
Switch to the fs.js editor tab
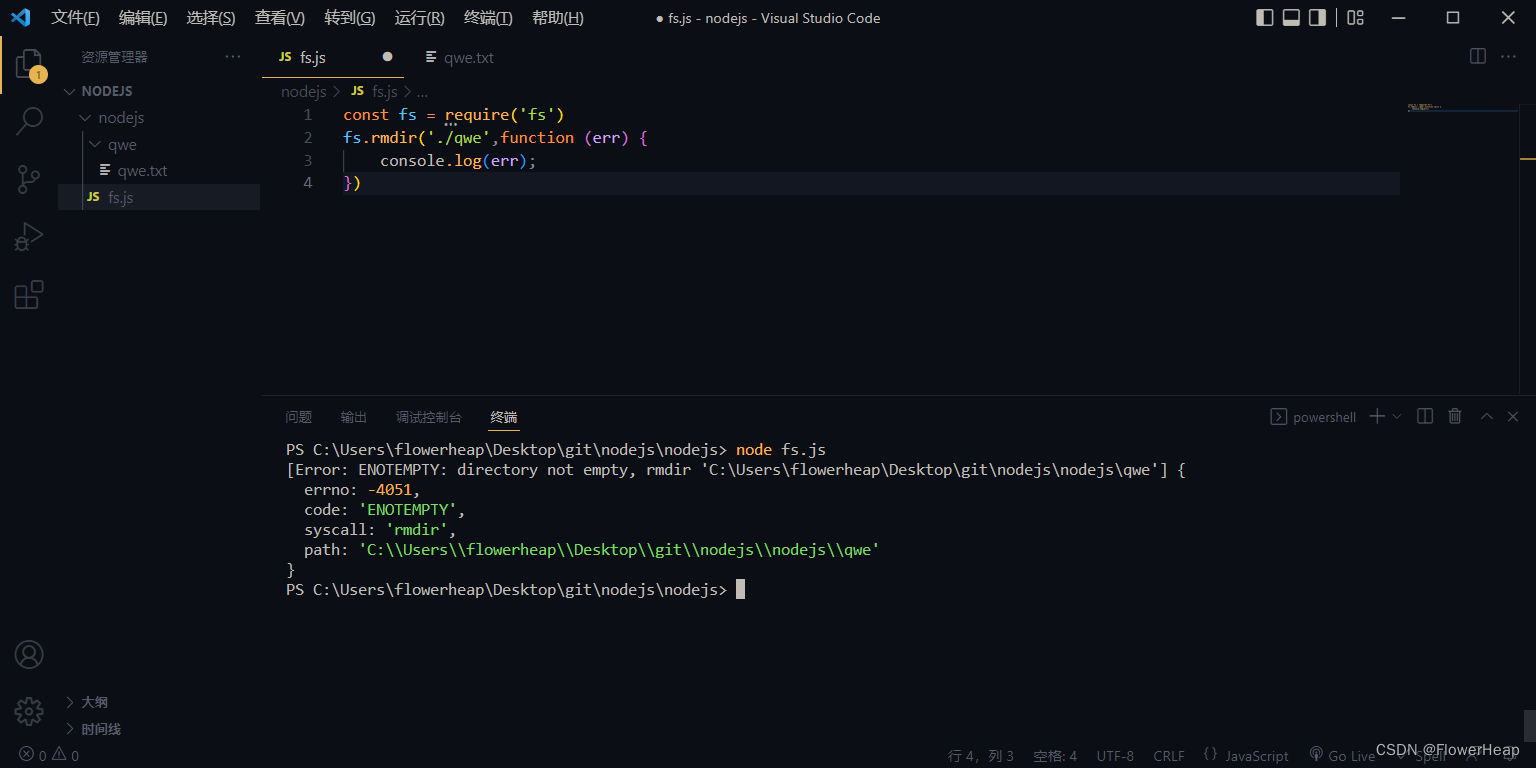click(x=333, y=57)
